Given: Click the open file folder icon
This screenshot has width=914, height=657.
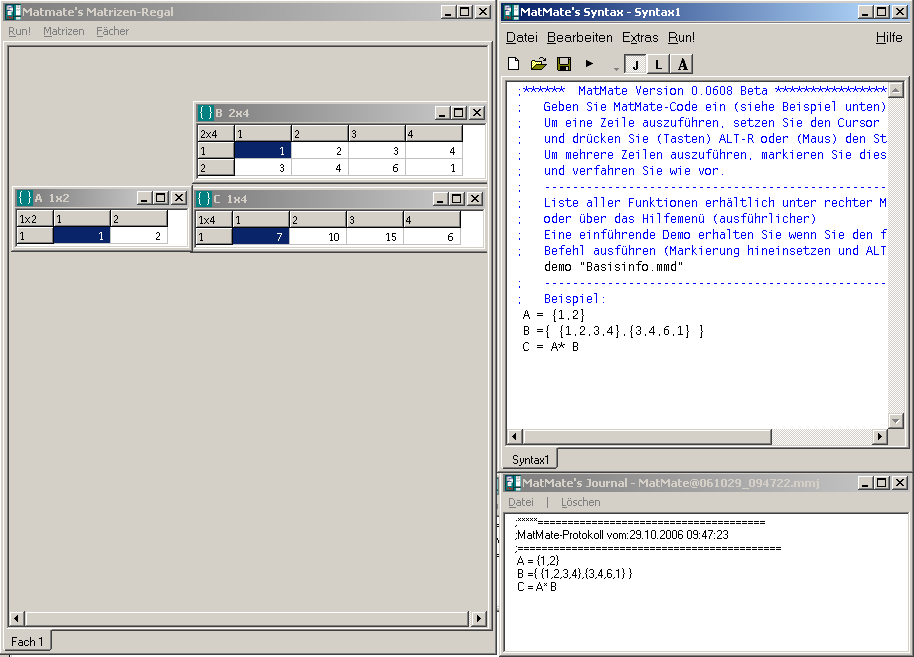Looking at the screenshot, I should point(538,64).
